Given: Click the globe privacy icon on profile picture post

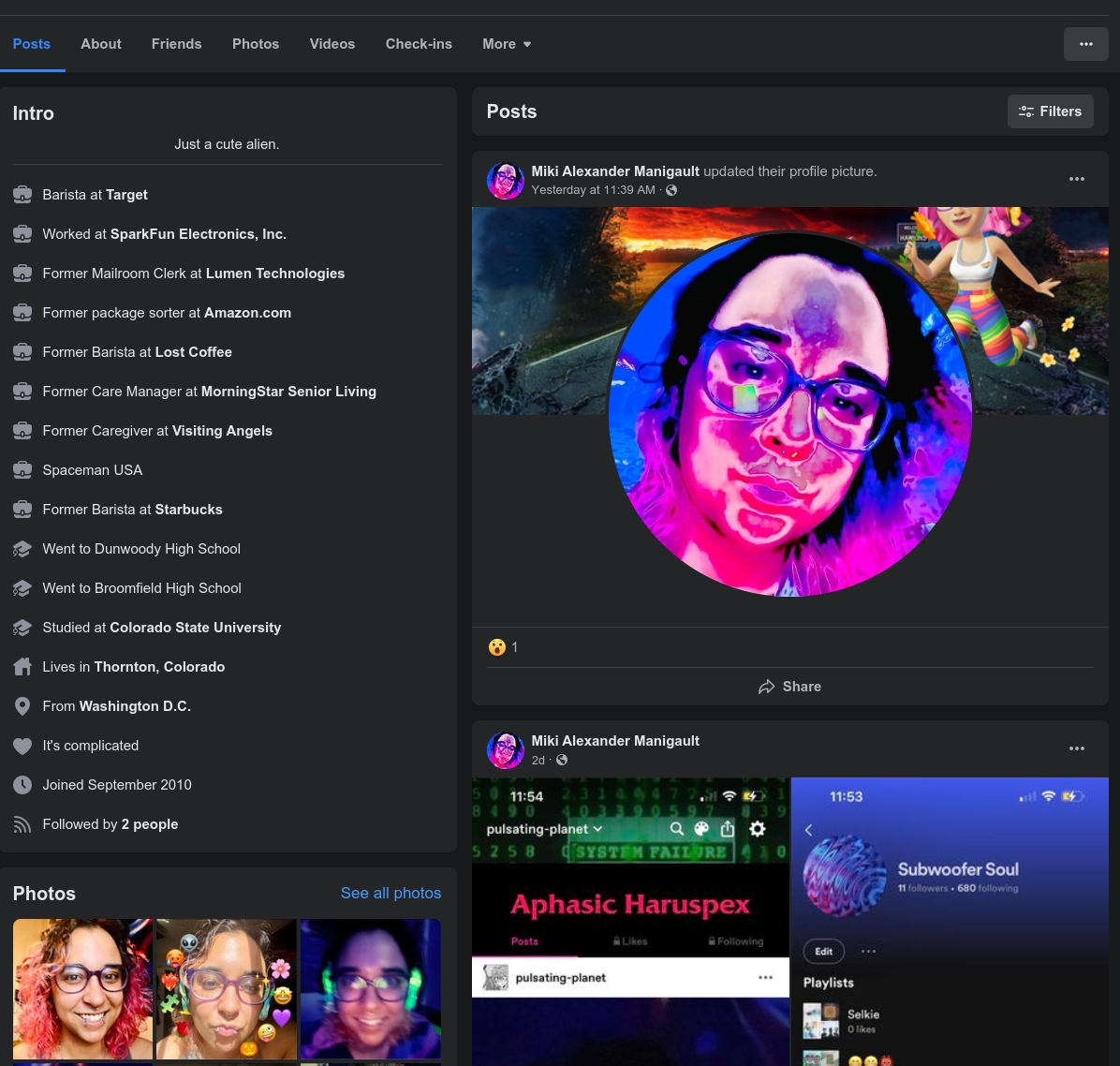Looking at the screenshot, I should tap(671, 190).
